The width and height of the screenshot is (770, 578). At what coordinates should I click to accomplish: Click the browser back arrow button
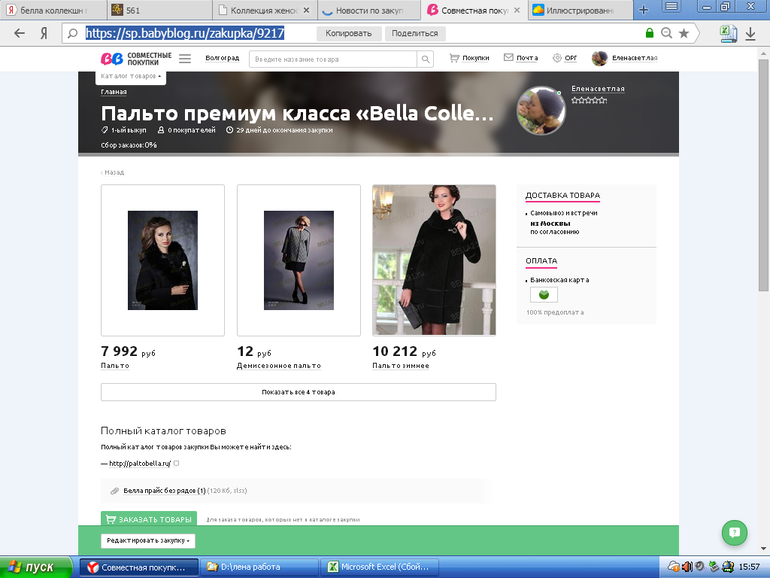point(19,33)
